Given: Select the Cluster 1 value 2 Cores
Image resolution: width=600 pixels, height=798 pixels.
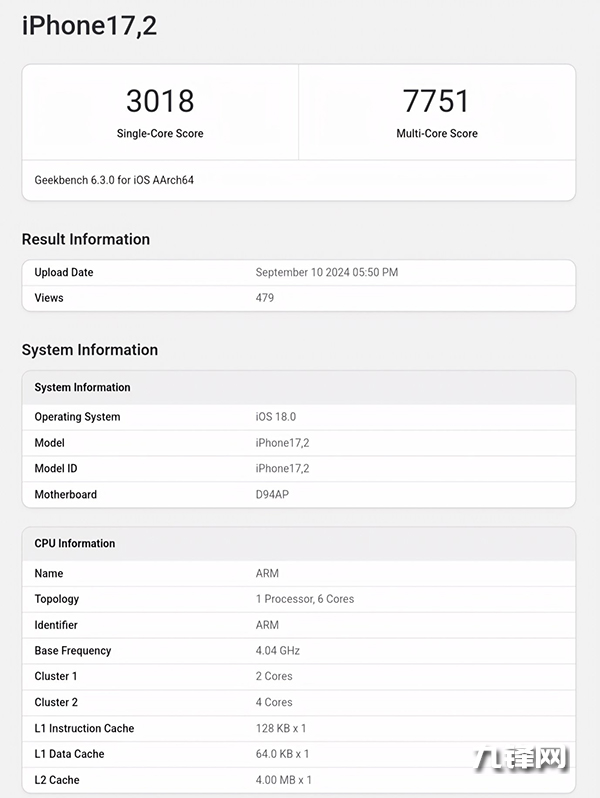Looking at the screenshot, I should 274,676.
